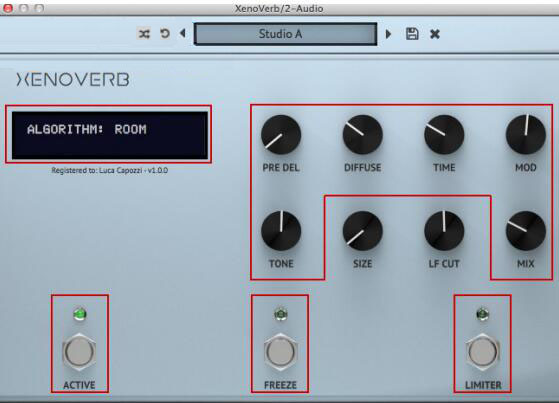Click the DIFFUSE knob
The height and width of the screenshot is (403, 559).
363,134
